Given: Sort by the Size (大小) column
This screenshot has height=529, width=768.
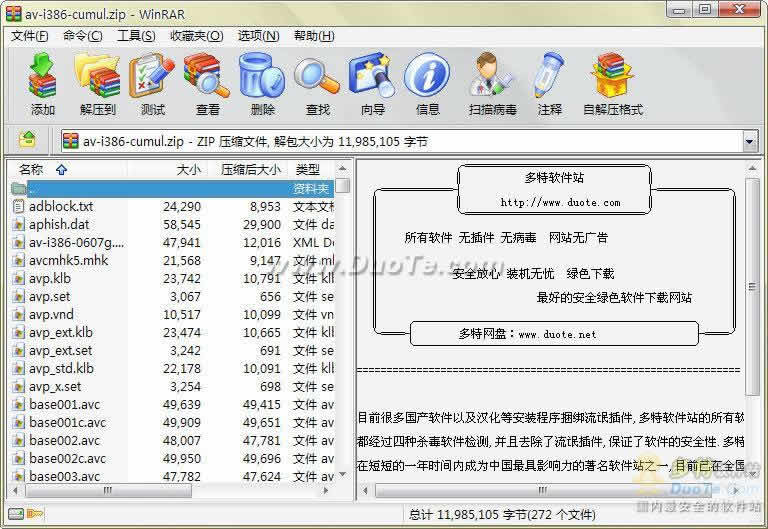Looking at the screenshot, I should tap(167, 169).
